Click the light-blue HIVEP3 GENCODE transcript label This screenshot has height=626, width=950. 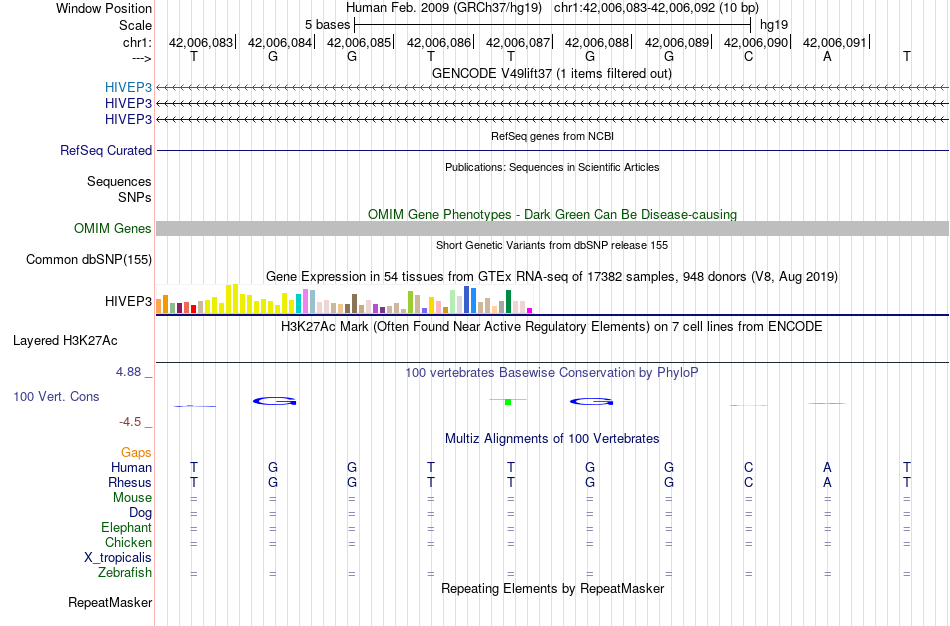(x=128, y=87)
